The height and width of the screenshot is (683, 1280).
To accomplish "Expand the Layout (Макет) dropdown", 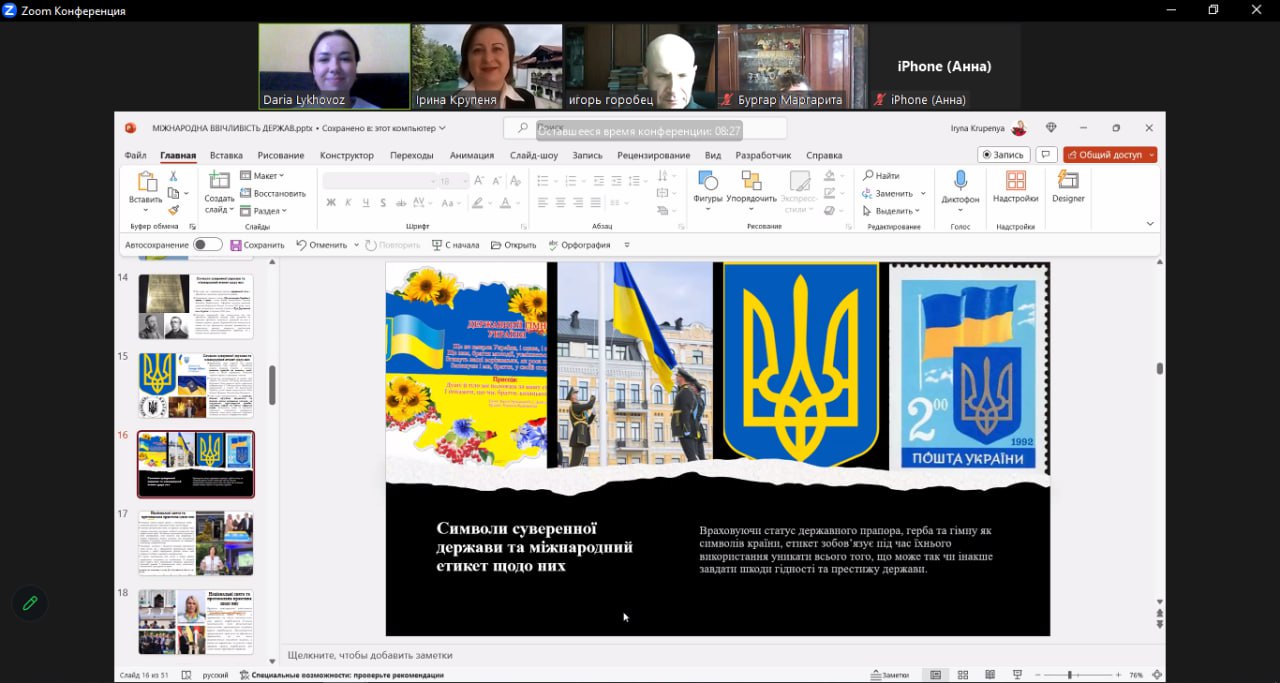I will (263, 176).
